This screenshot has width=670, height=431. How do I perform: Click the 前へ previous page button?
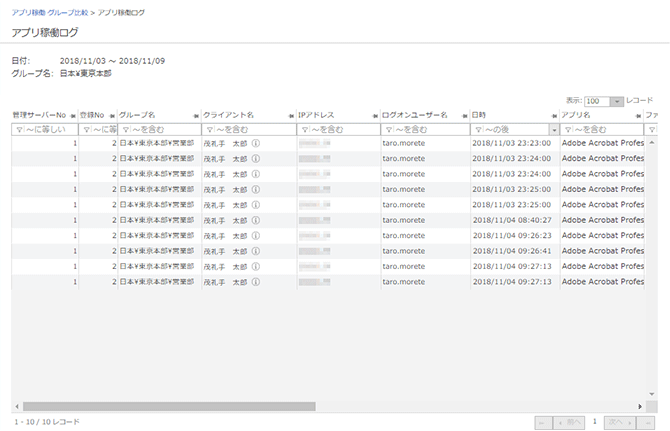[570, 422]
